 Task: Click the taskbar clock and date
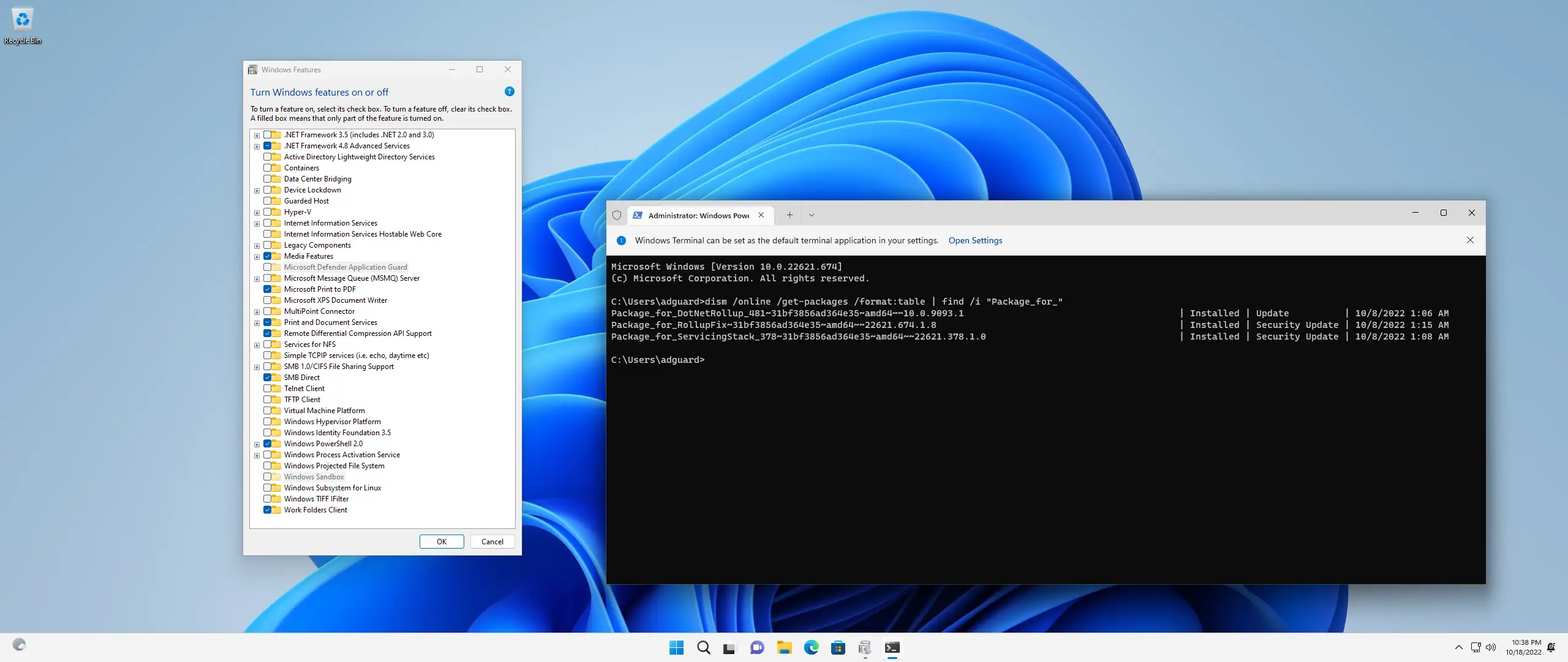(x=1523, y=647)
